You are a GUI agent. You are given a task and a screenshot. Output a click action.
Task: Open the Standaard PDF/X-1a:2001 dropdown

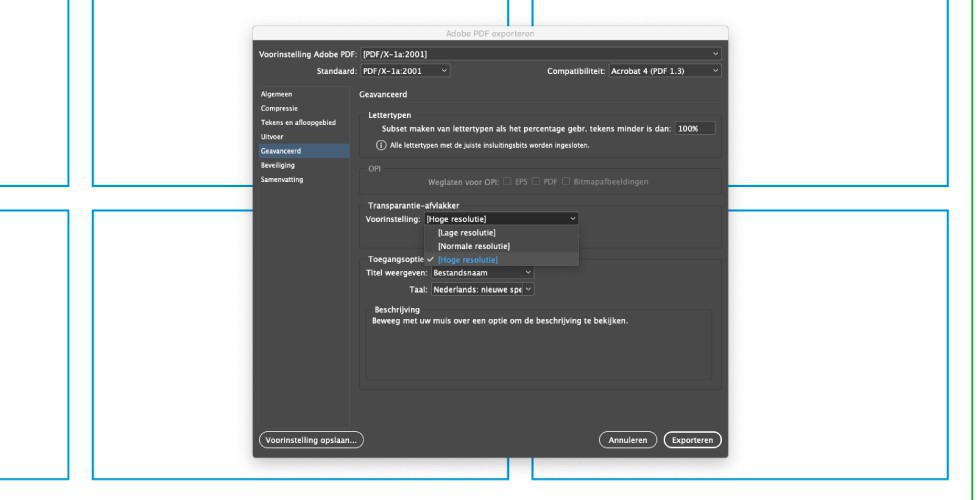(x=405, y=71)
